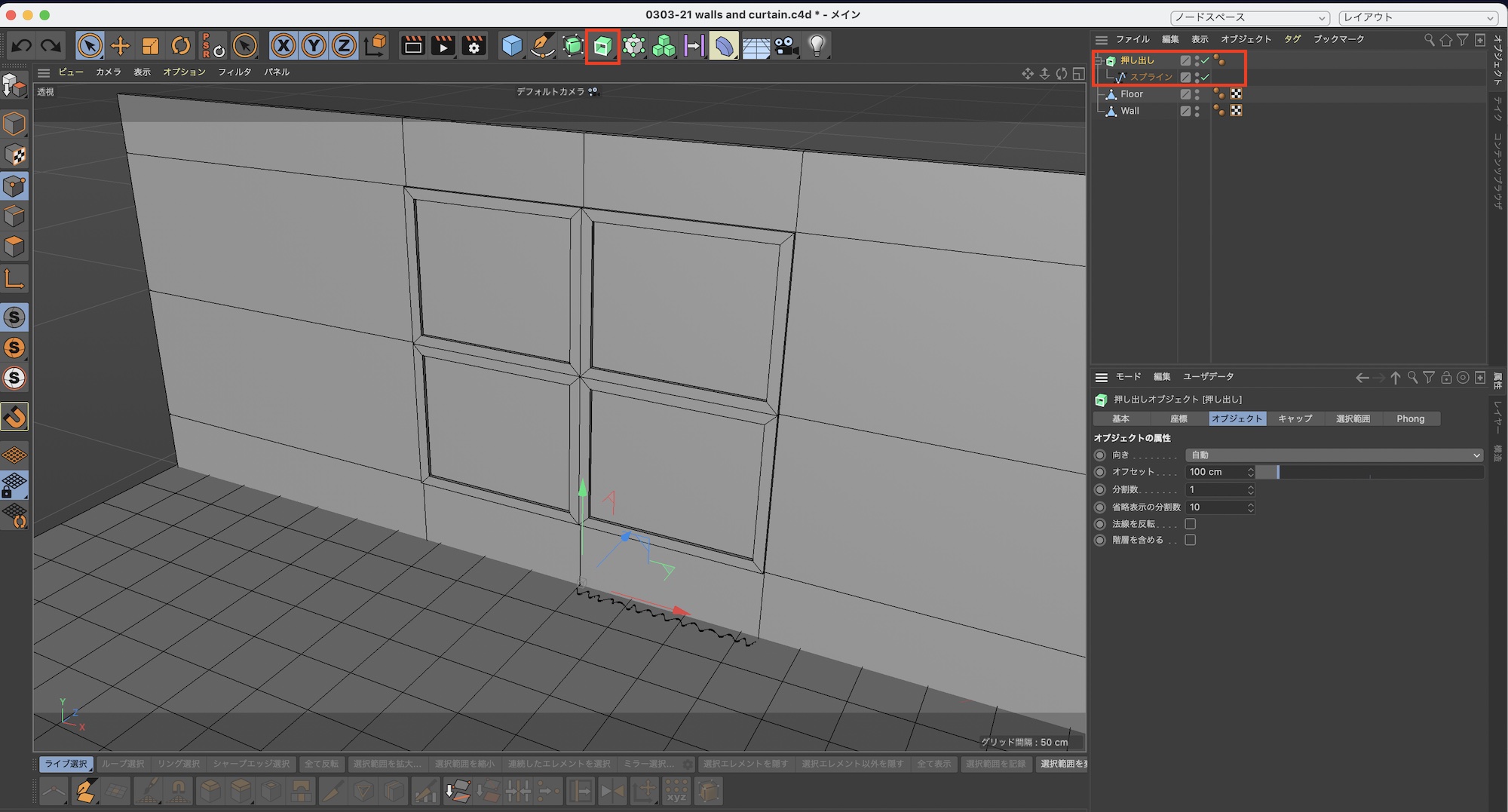Open the 向き direction dropdown
This screenshot has height=812, width=1508.
click(x=1333, y=455)
